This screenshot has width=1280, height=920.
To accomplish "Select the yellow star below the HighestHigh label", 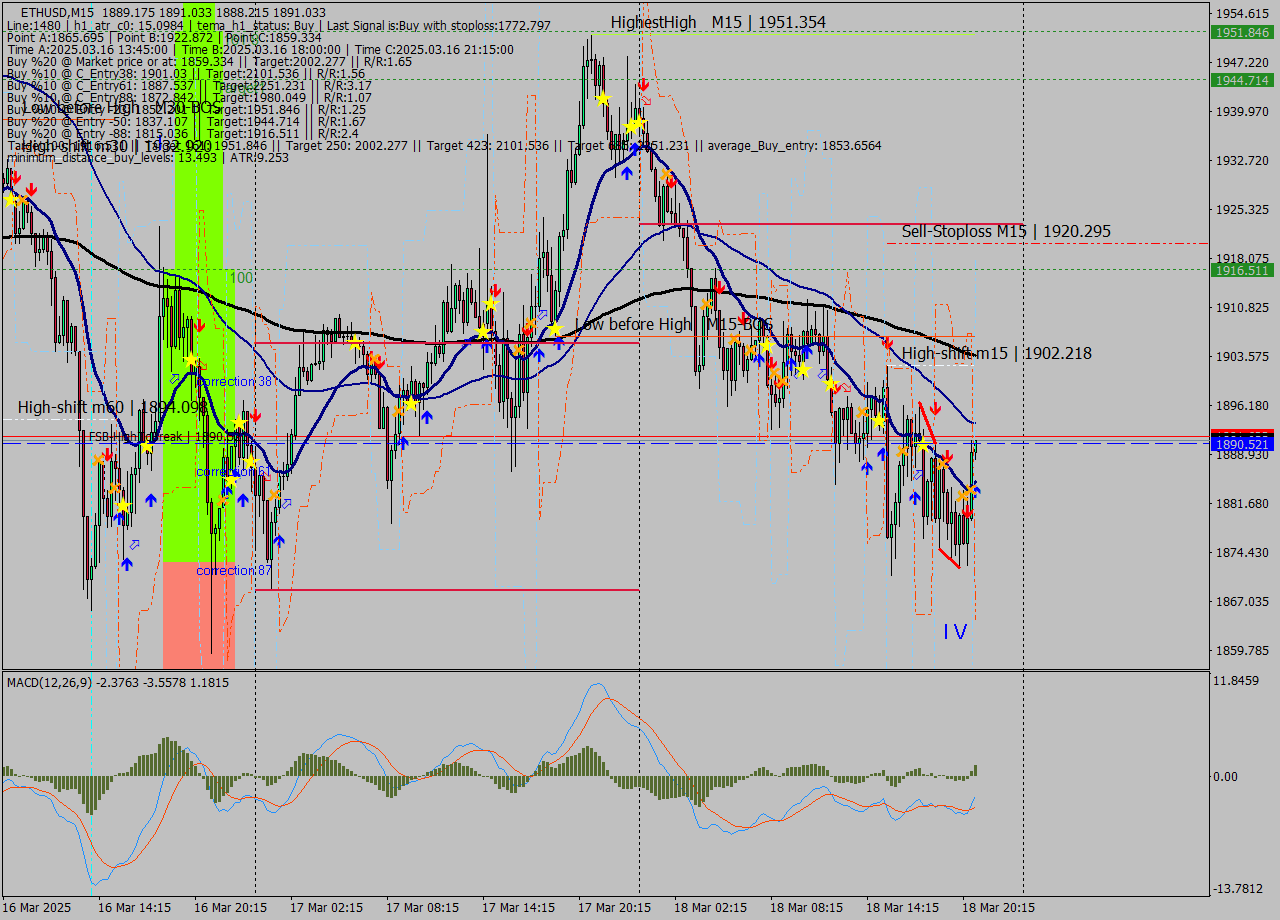I will (634, 124).
